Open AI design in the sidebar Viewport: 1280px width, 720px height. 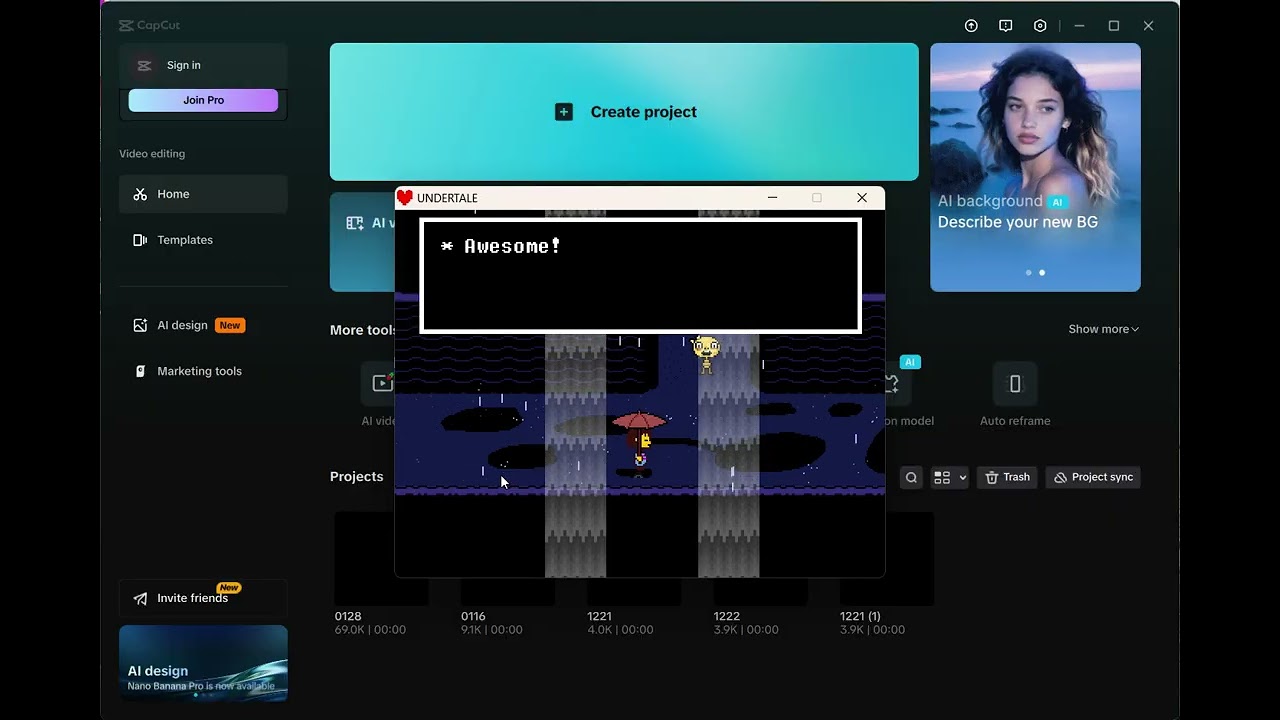(203, 325)
